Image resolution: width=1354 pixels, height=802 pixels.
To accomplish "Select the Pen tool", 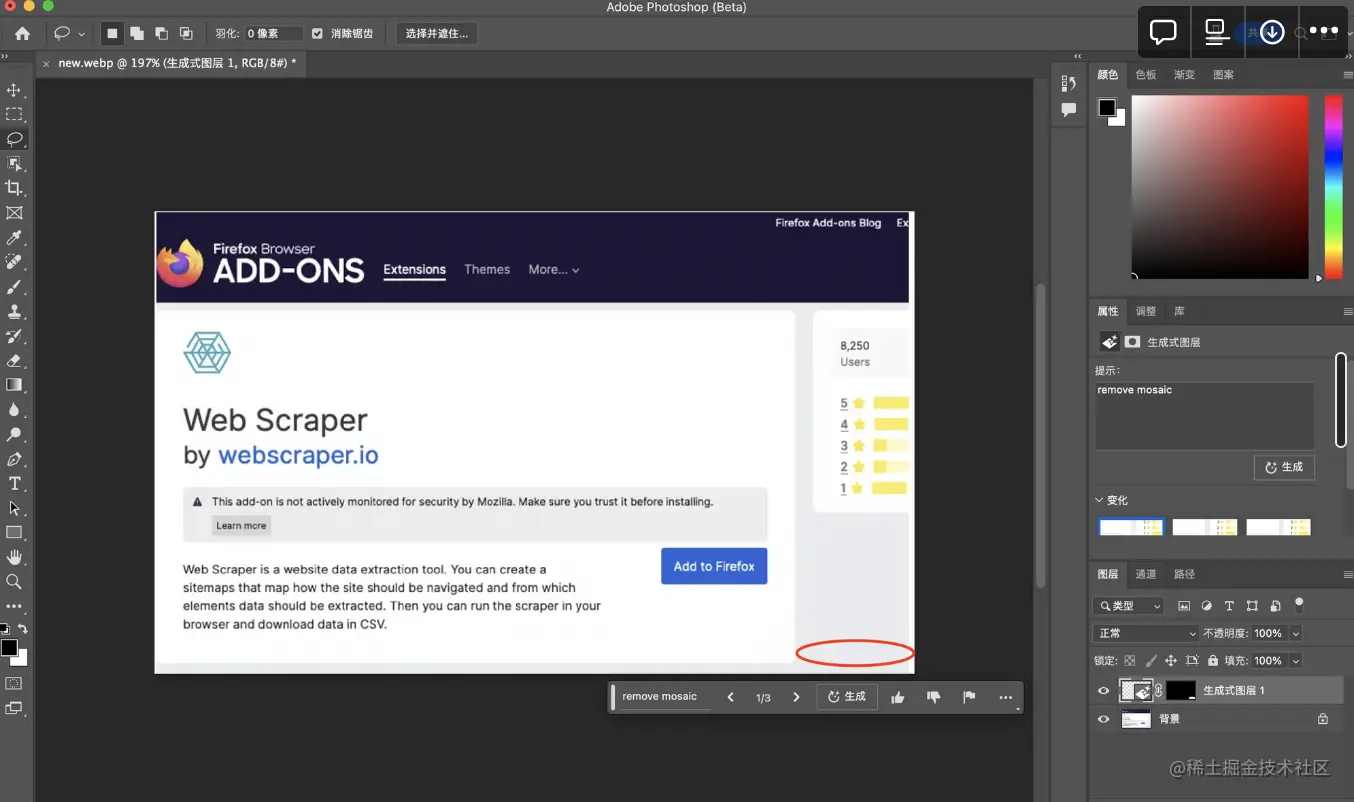I will click(x=14, y=459).
